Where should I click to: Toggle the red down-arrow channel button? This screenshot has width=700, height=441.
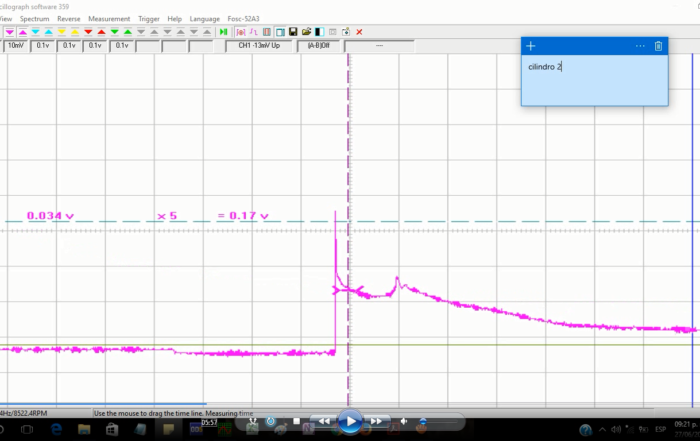pos(87,32)
